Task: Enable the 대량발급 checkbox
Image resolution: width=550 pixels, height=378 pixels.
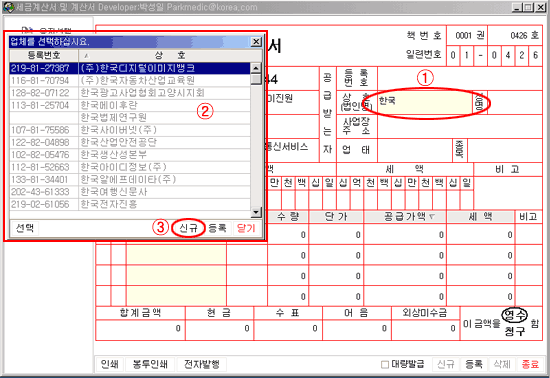Action: (x=384, y=364)
